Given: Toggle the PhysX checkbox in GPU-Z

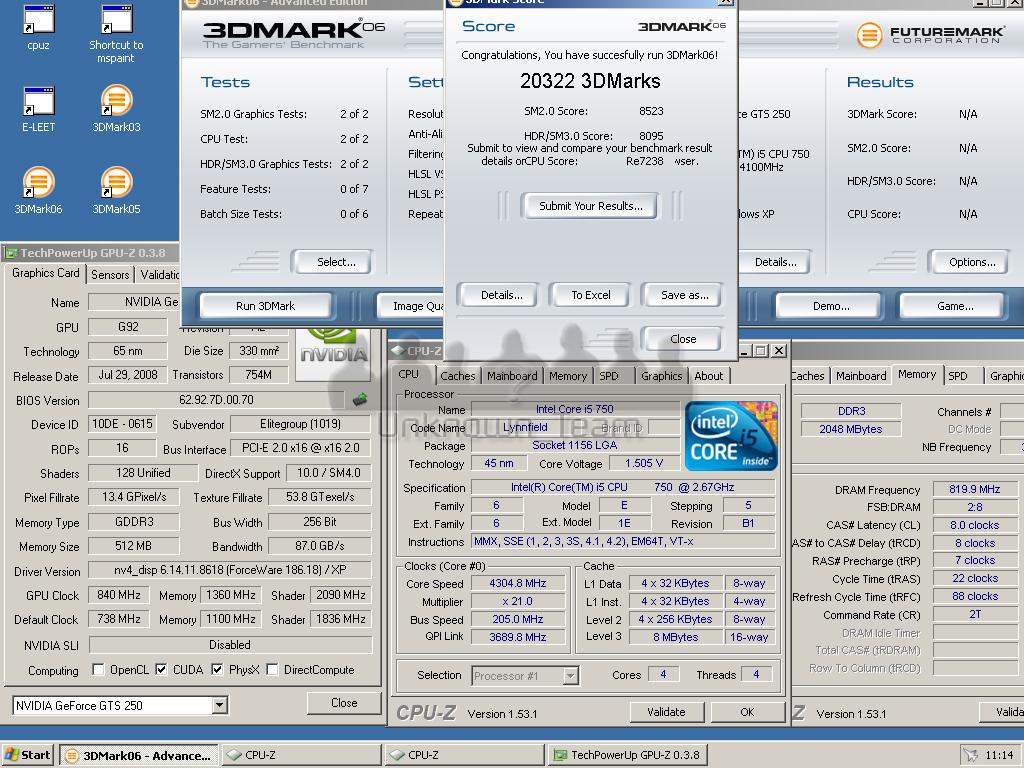Looking at the screenshot, I should [217, 669].
